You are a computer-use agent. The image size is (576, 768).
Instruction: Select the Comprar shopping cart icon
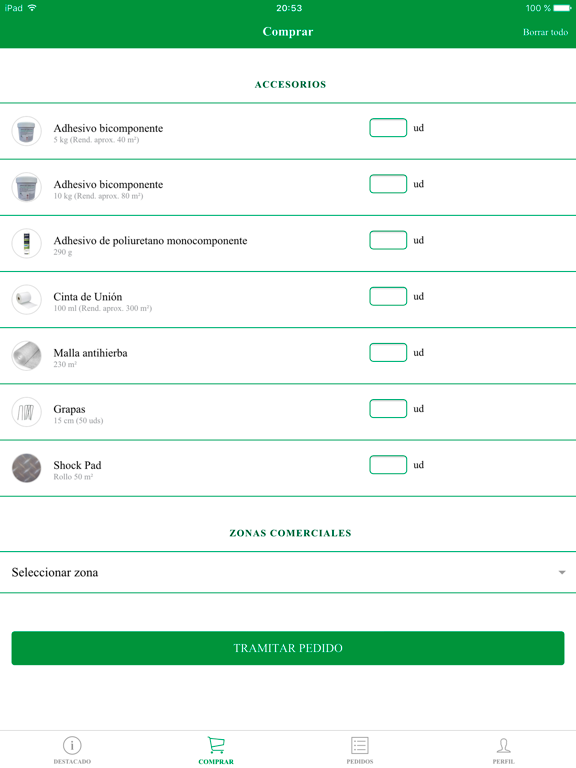(x=216, y=744)
